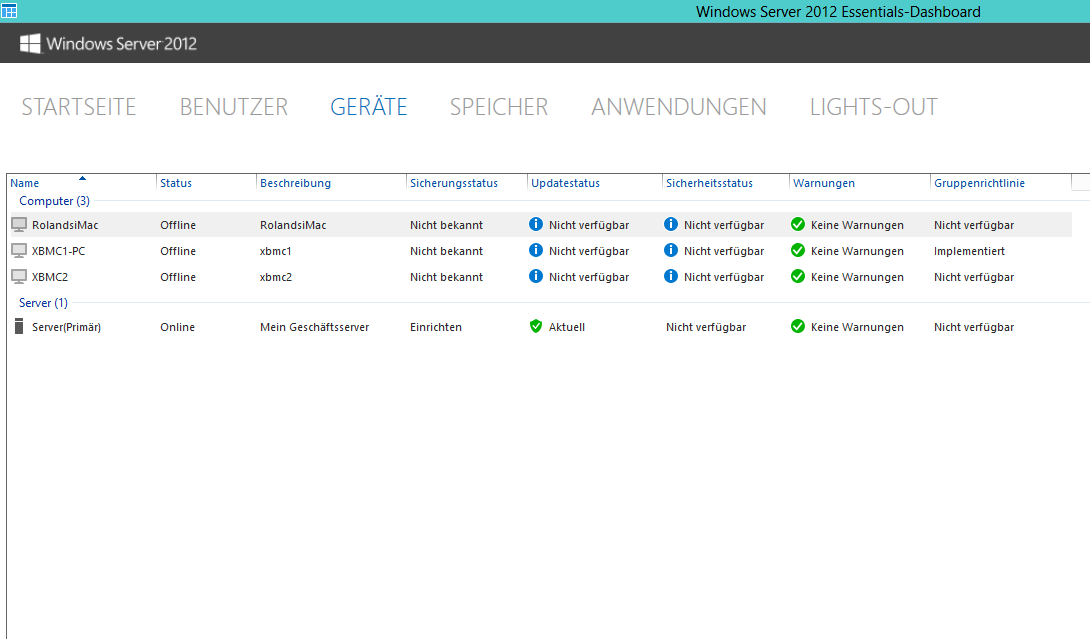Click the XBMC1-PC computer icon

(19, 250)
